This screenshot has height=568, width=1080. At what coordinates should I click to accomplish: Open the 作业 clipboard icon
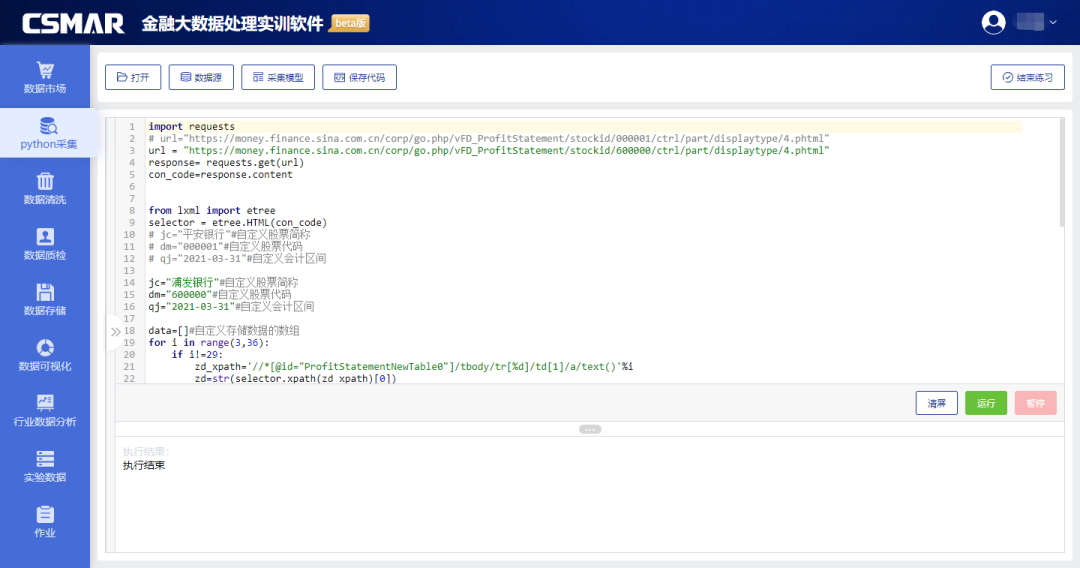click(45, 514)
